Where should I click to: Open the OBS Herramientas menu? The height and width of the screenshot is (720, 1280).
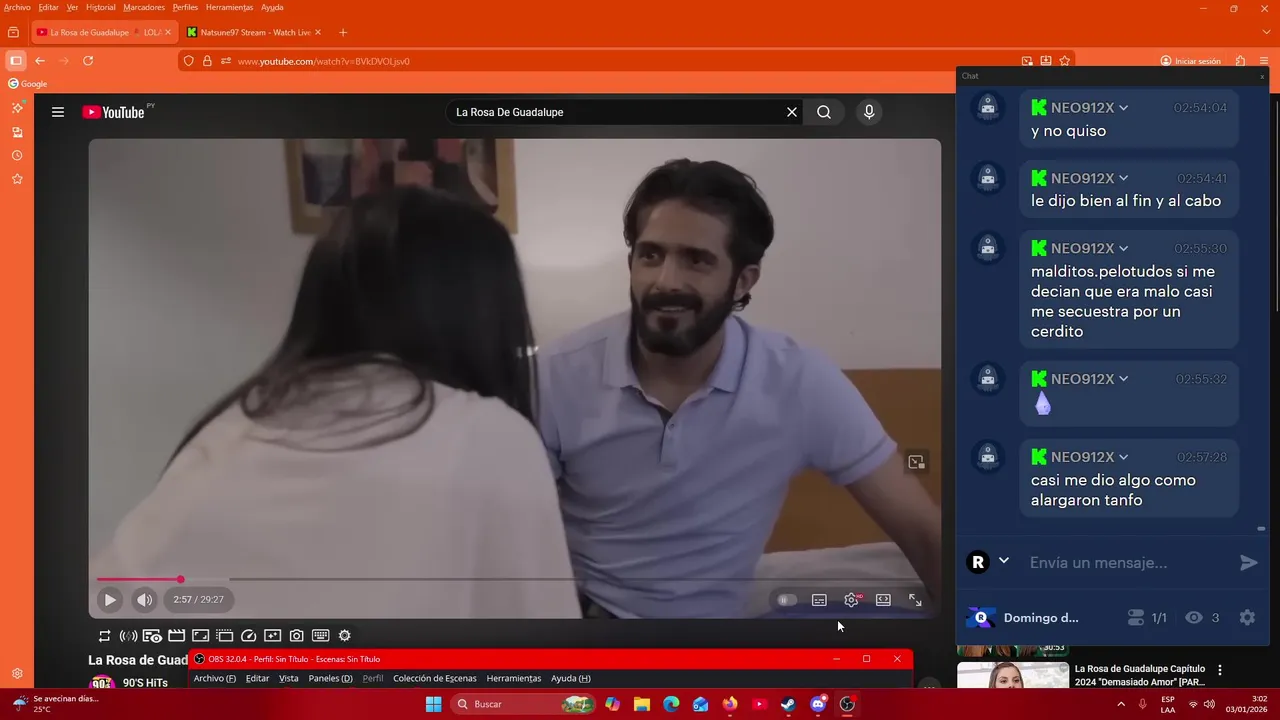[x=514, y=678]
